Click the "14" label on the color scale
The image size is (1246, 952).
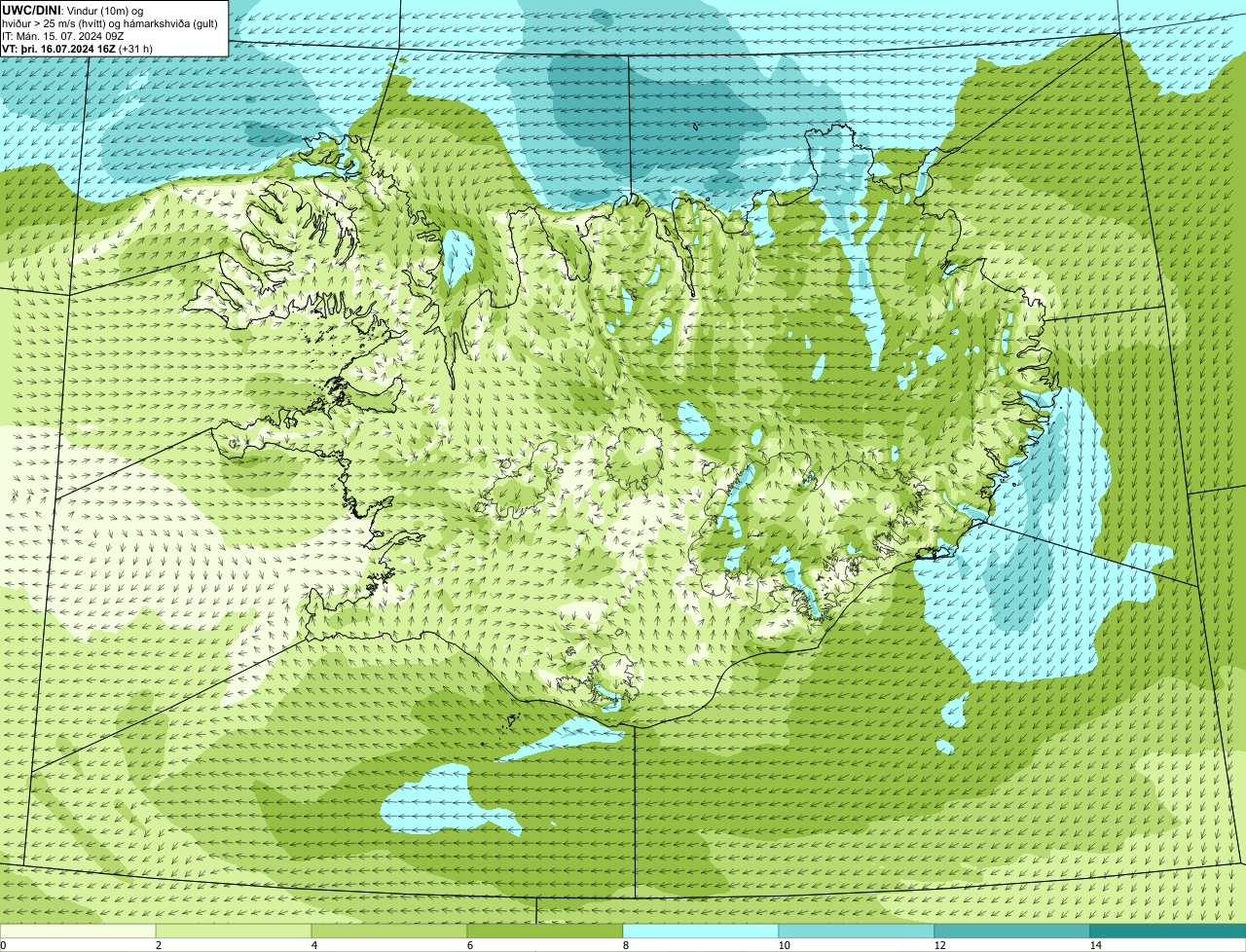[1095, 945]
